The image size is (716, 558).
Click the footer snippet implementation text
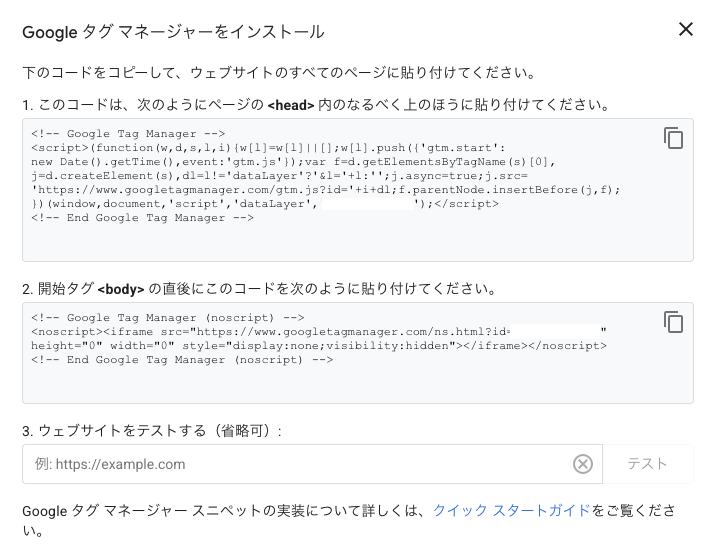click(x=225, y=510)
